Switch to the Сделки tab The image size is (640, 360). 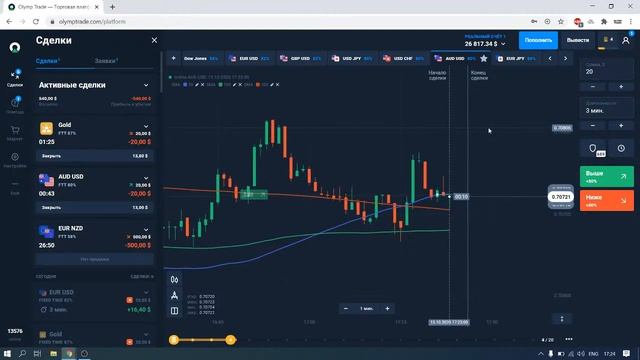(x=48, y=61)
